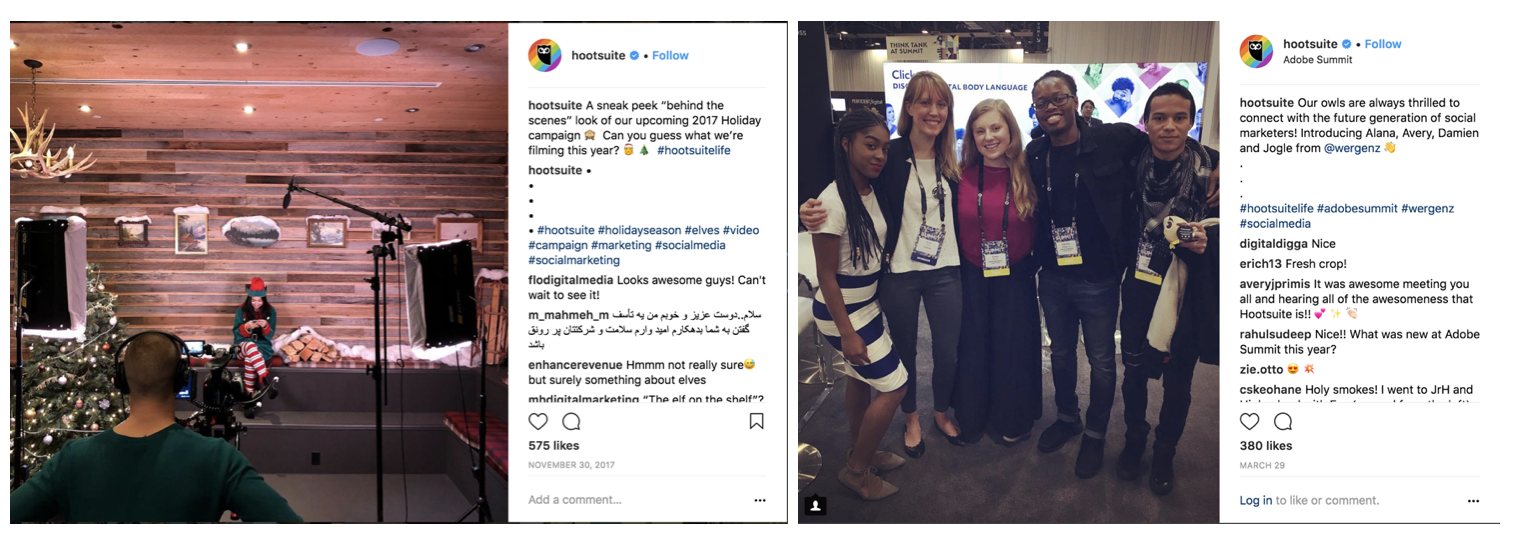Screen dimensions: 1516x540
Task: Like the holiday campaign post with heart icon
Action: point(538,421)
